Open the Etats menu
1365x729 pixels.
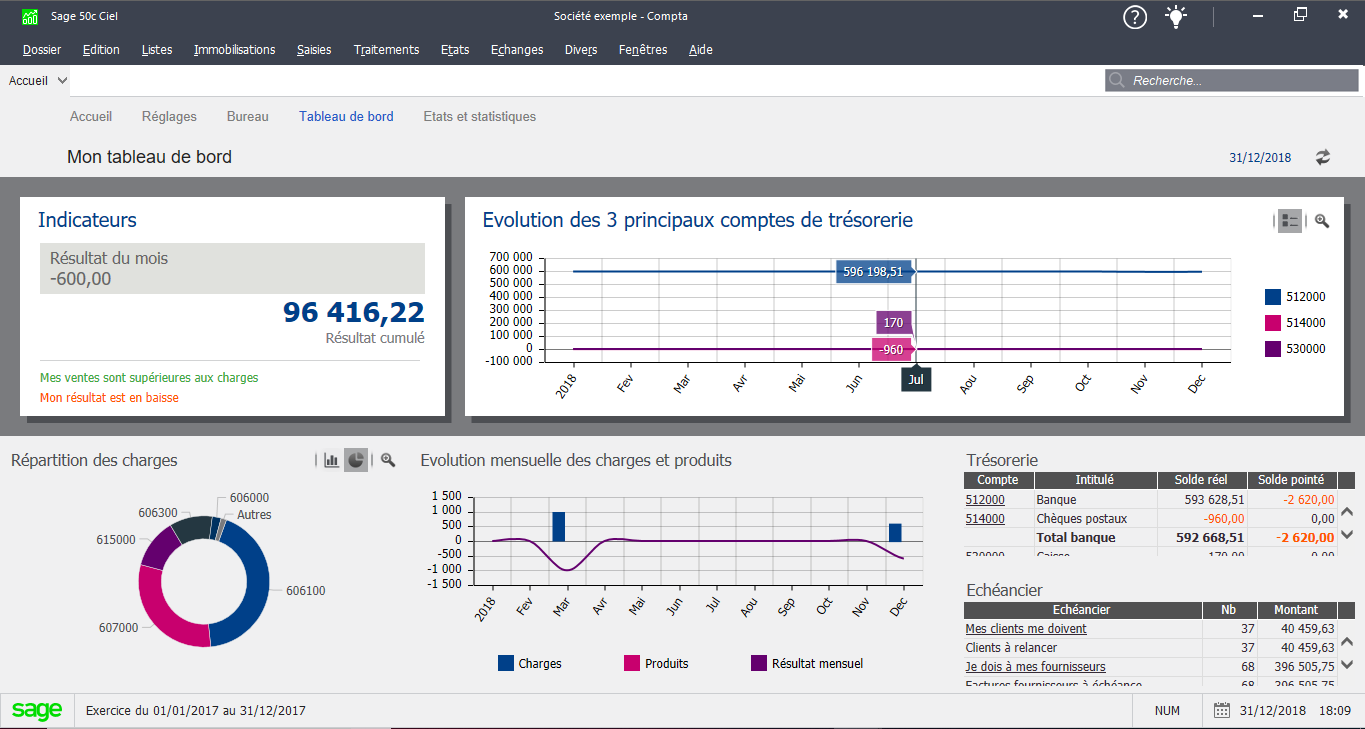click(x=455, y=50)
